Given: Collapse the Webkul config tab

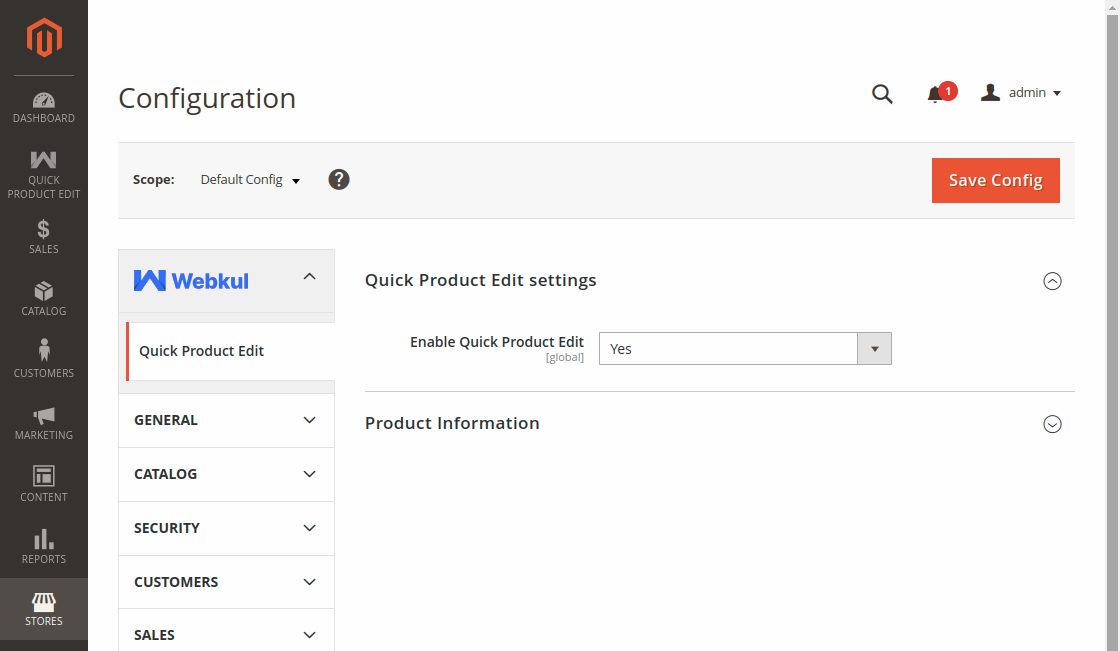Looking at the screenshot, I should [309, 277].
